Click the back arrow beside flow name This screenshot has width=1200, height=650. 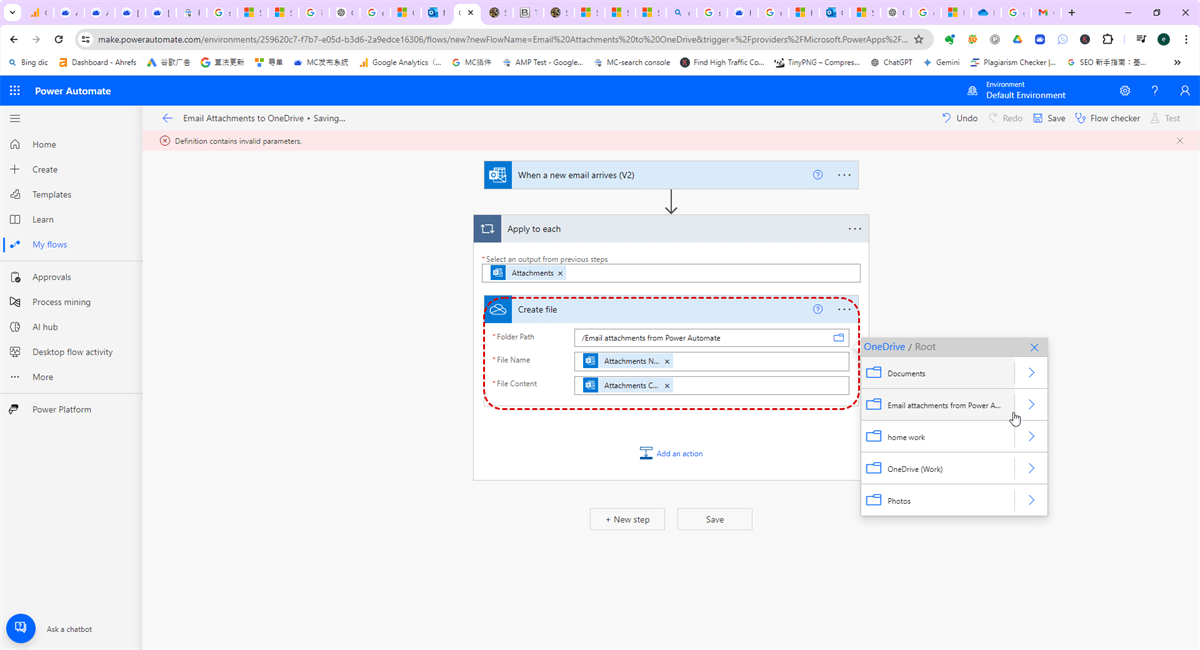167,118
